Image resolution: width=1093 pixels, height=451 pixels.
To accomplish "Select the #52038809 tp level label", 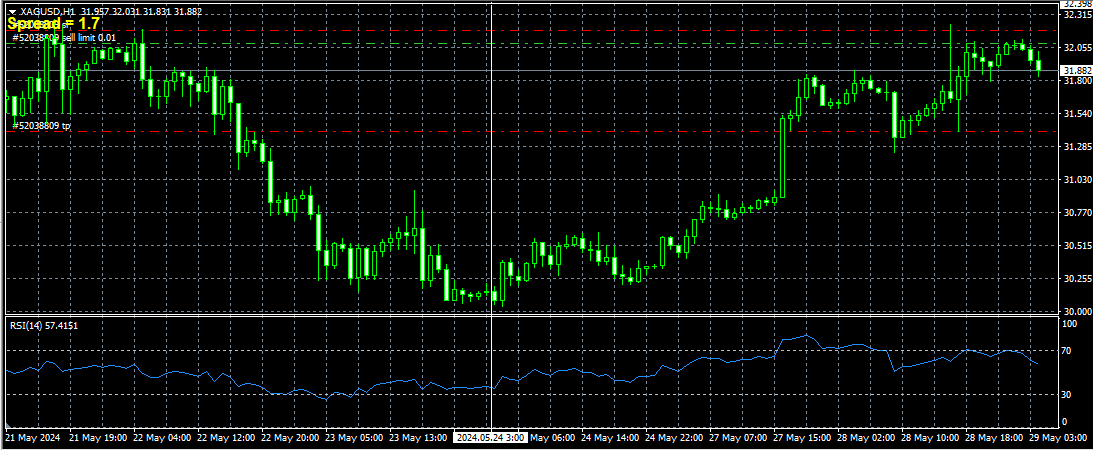I will coord(41,126).
